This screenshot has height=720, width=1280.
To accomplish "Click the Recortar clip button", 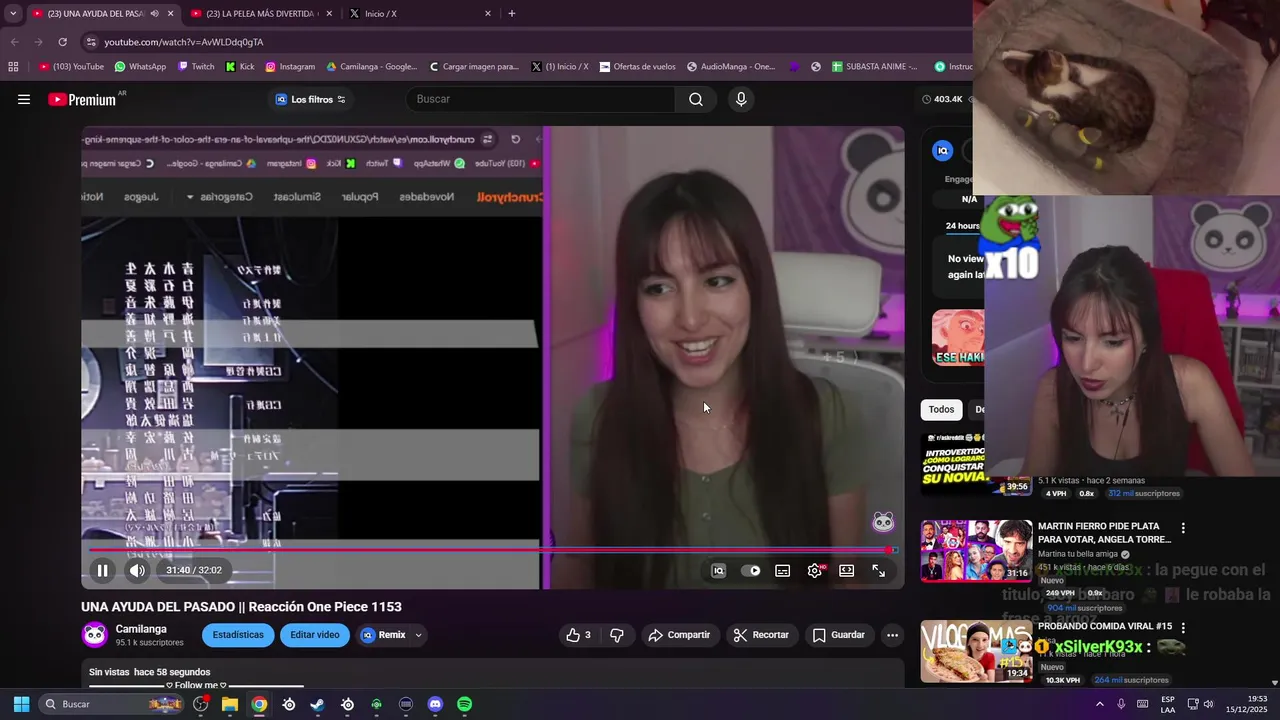I will [x=762, y=635].
